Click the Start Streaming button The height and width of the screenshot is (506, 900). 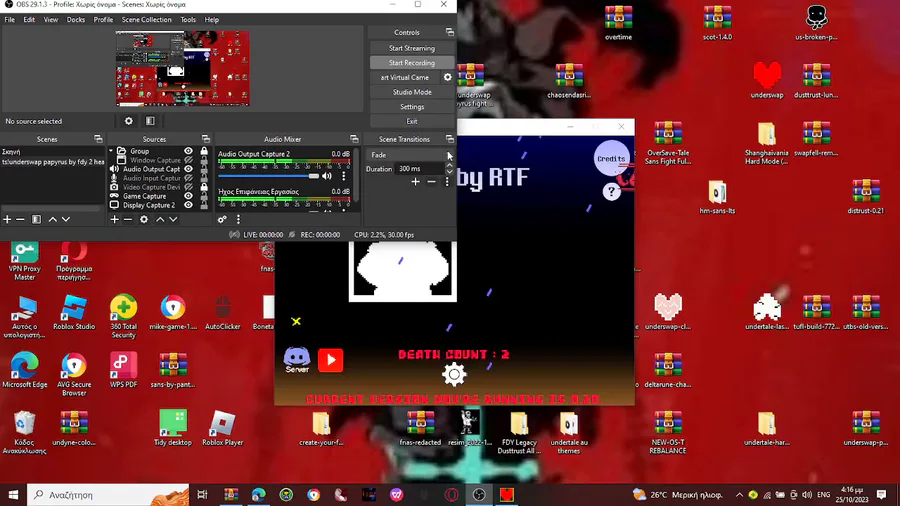(x=412, y=48)
